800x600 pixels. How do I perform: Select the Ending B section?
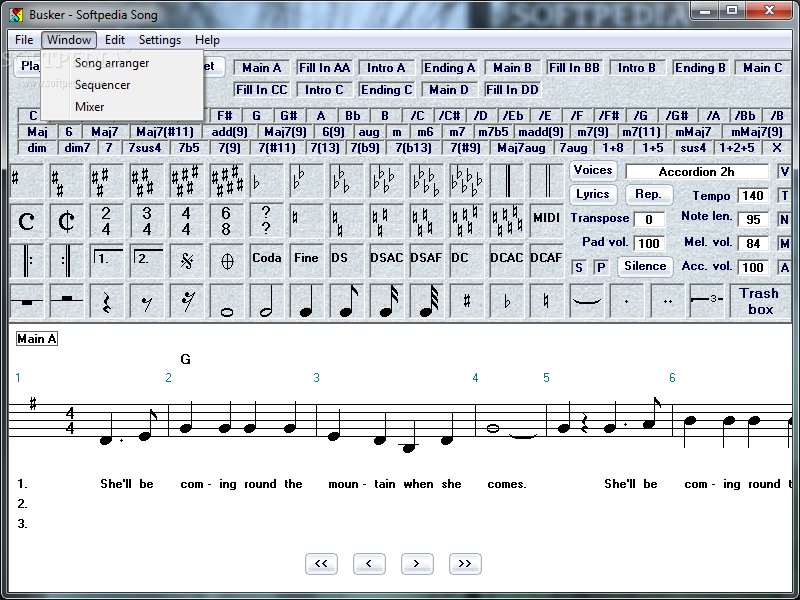point(700,68)
